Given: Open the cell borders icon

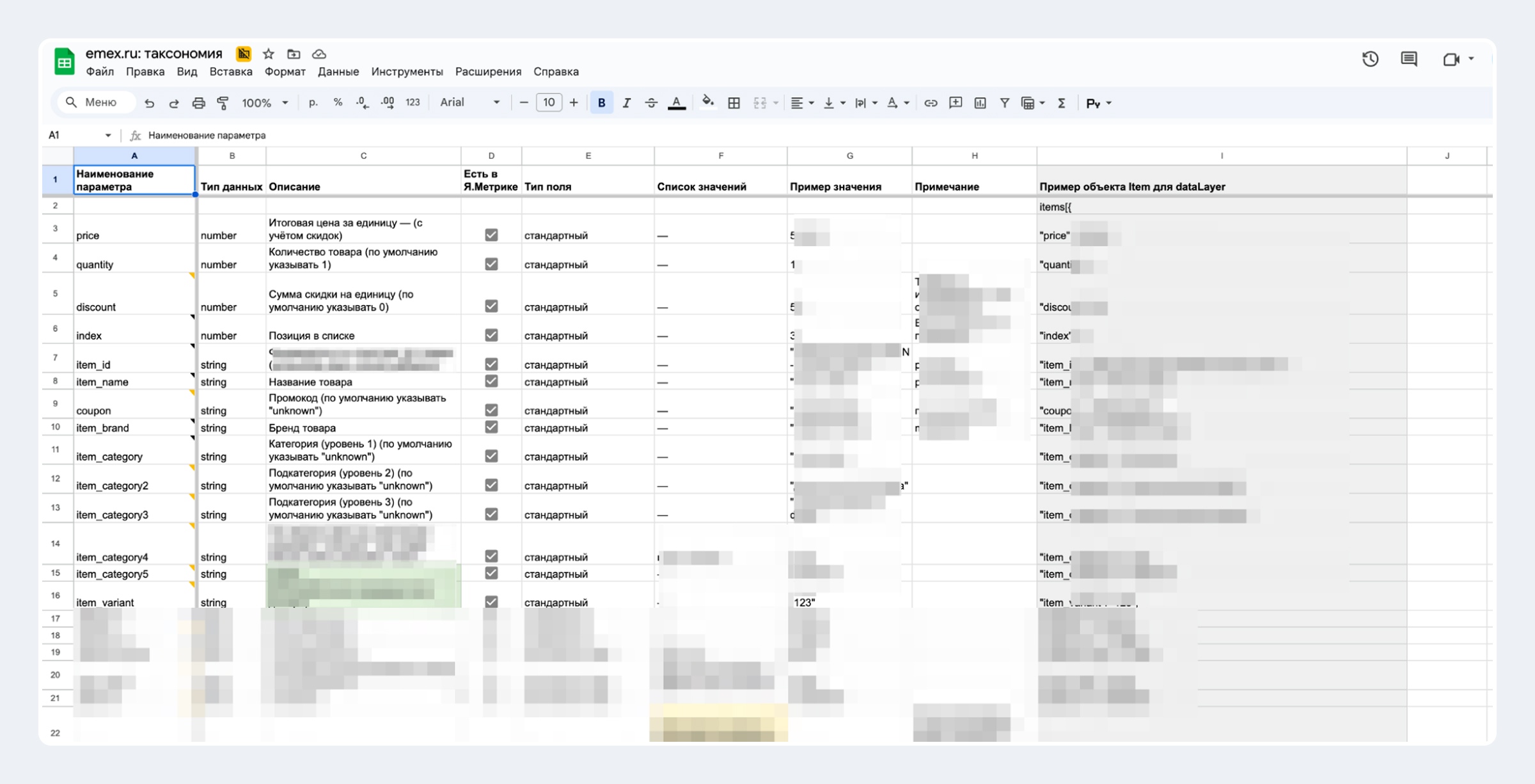Looking at the screenshot, I should click(x=734, y=103).
